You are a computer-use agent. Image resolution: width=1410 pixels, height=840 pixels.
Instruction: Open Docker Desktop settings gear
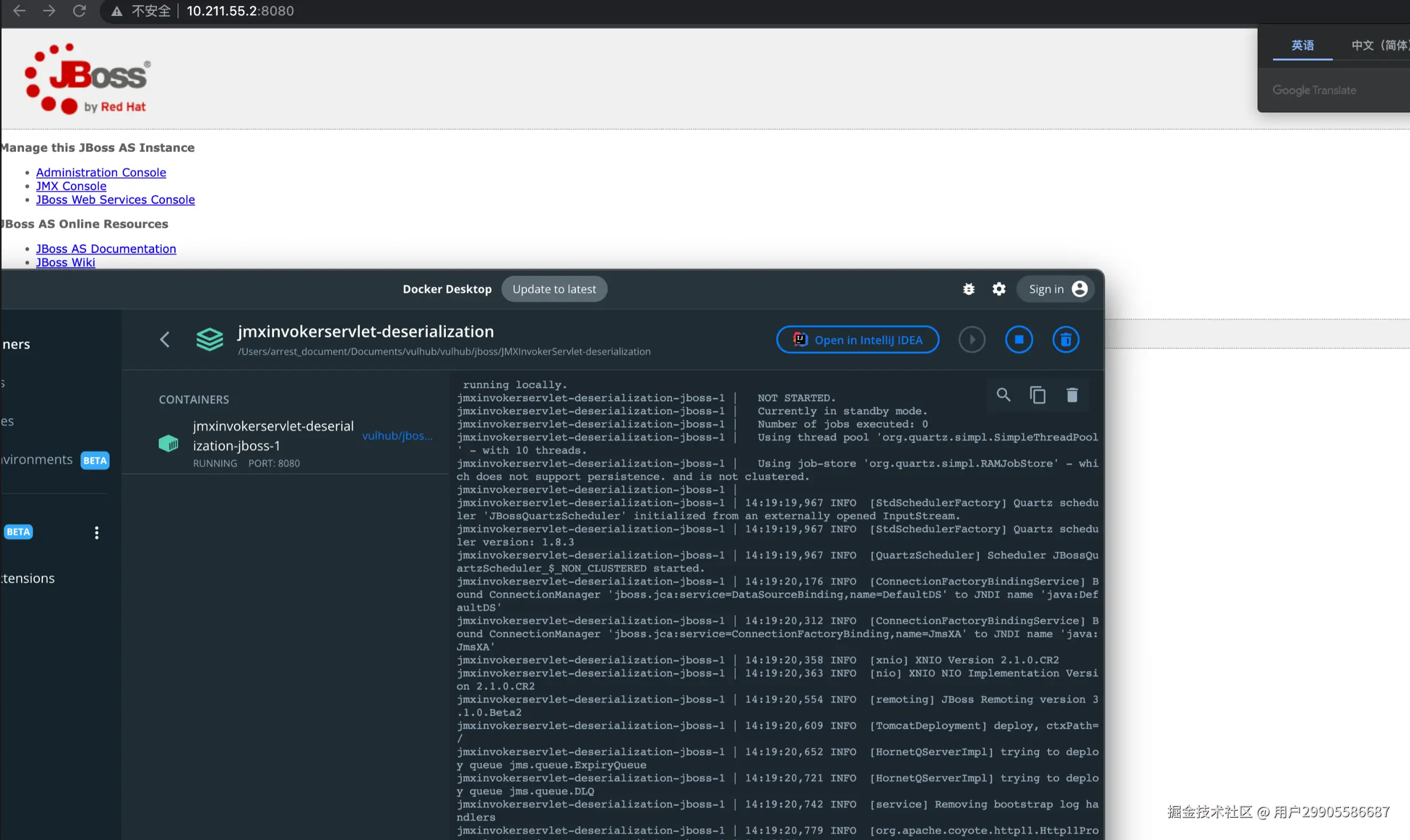click(x=999, y=289)
